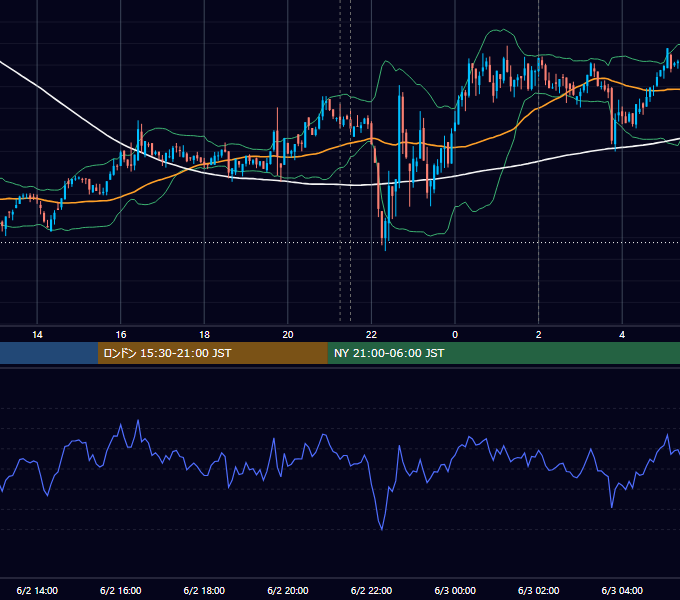
Task: Click the 20 hour label on the price chart axis
Action: [x=288, y=335]
